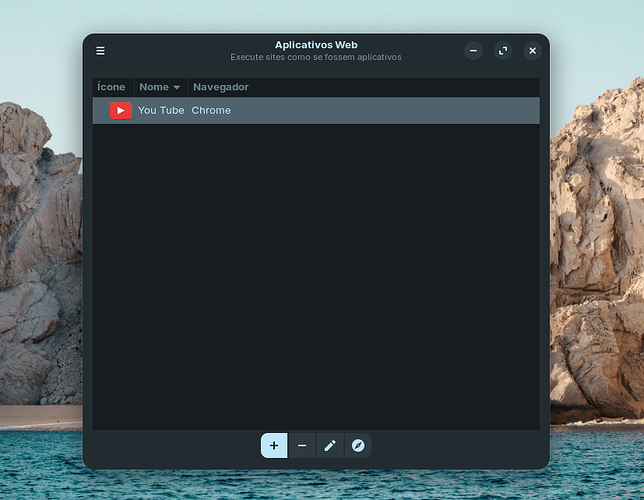The image size is (644, 500).
Task: Toggle the sort arrow next to Nome
Action: click(177, 88)
